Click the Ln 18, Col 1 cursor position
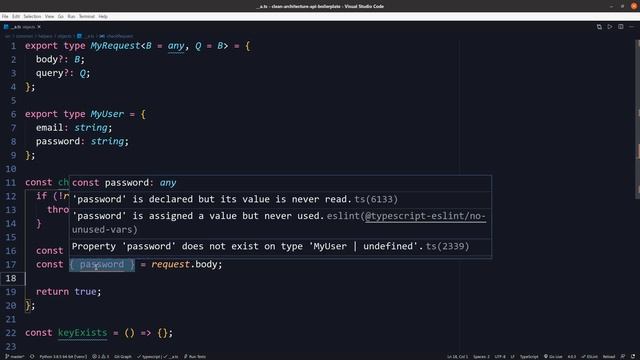This screenshot has height=360, width=640. 458,356
